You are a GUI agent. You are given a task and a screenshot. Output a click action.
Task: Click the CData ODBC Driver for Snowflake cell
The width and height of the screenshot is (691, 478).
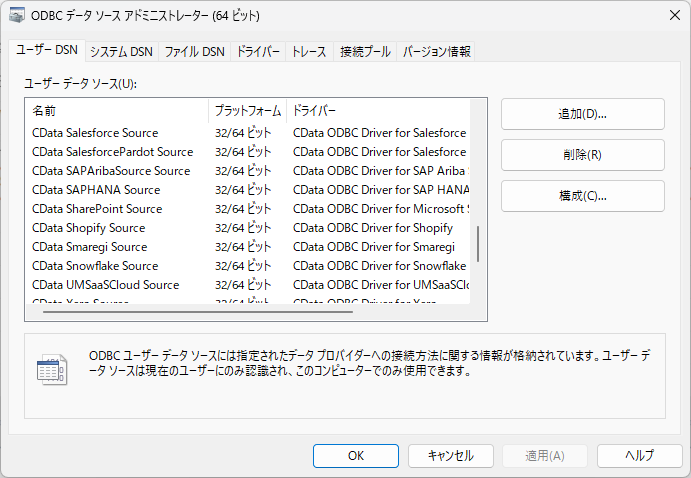click(379, 266)
